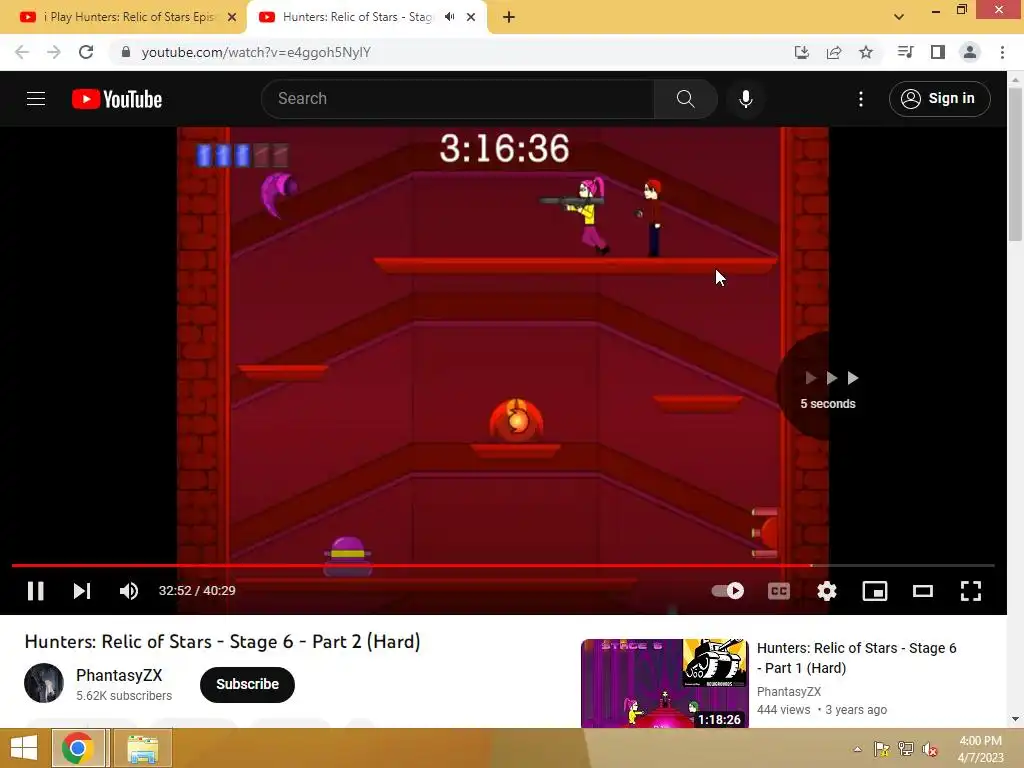View site info via padlock icon

126,52
